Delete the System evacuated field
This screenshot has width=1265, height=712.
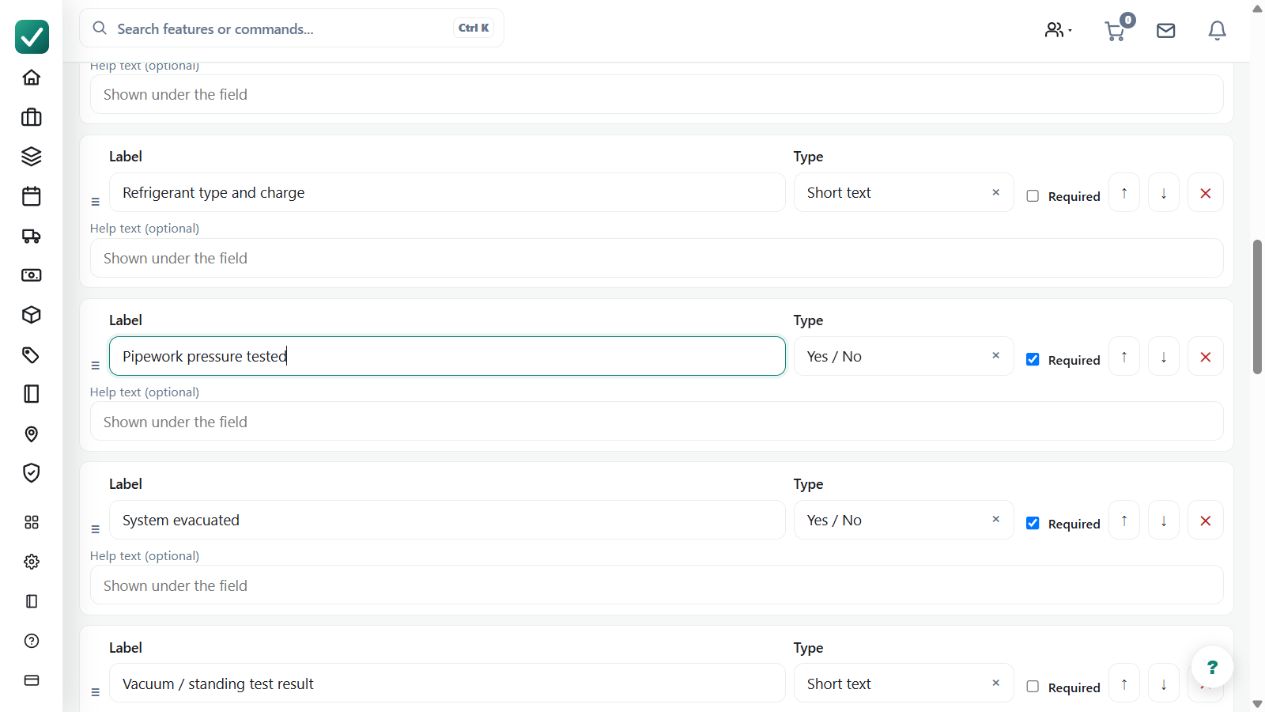(1205, 521)
